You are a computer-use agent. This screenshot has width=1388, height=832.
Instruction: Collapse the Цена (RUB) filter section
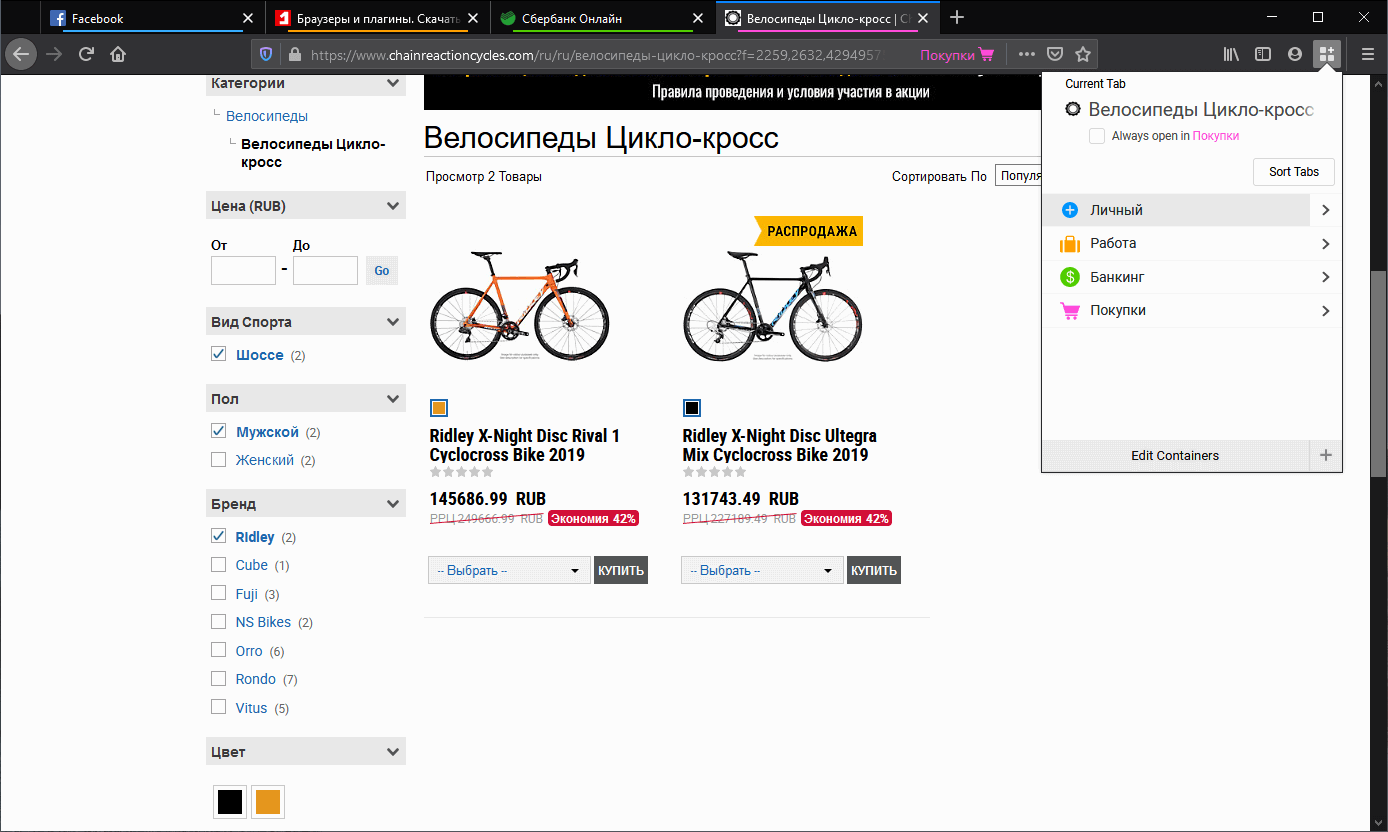[x=393, y=207]
